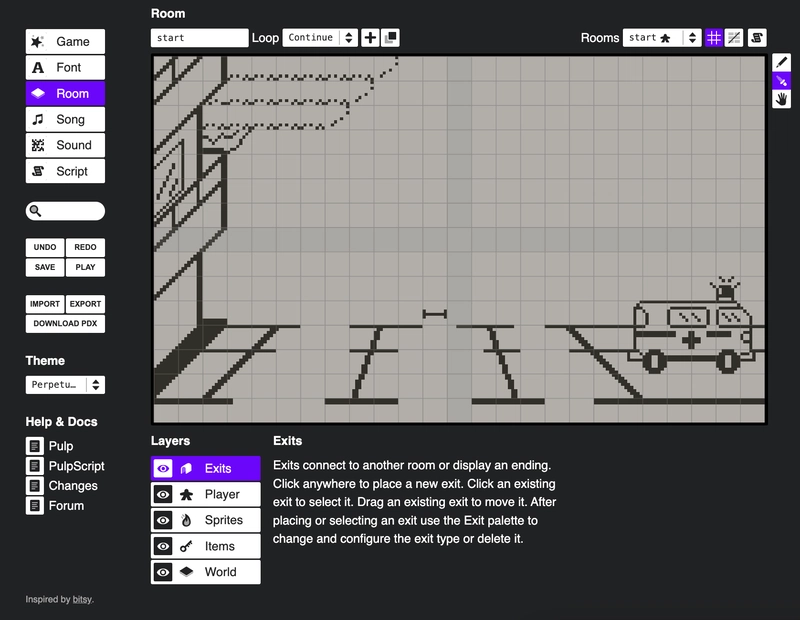The image size is (800, 620).
Task: Click the PulpScript document icon
Action: 35,466
